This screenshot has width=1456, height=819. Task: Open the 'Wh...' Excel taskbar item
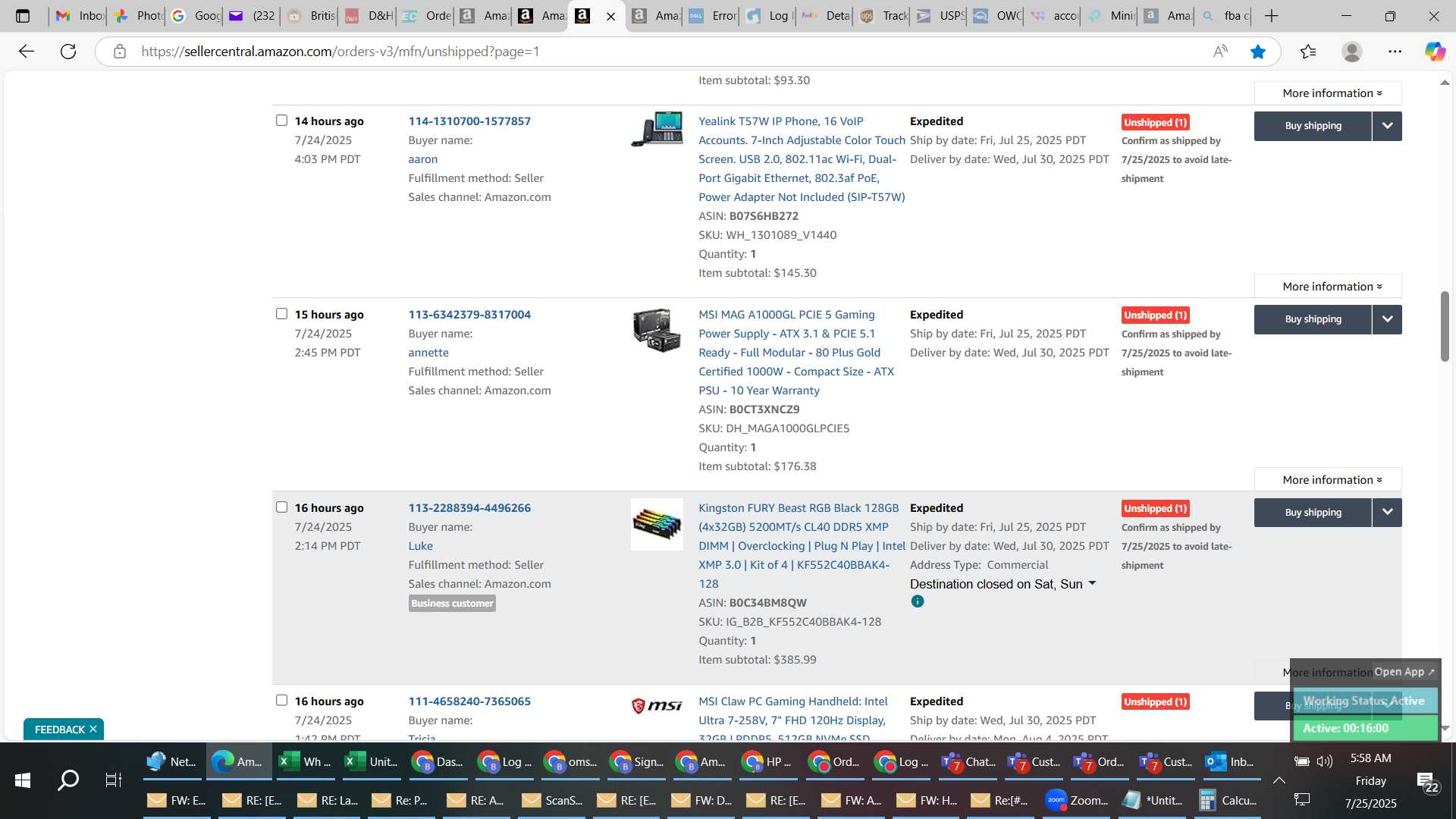(305, 762)
